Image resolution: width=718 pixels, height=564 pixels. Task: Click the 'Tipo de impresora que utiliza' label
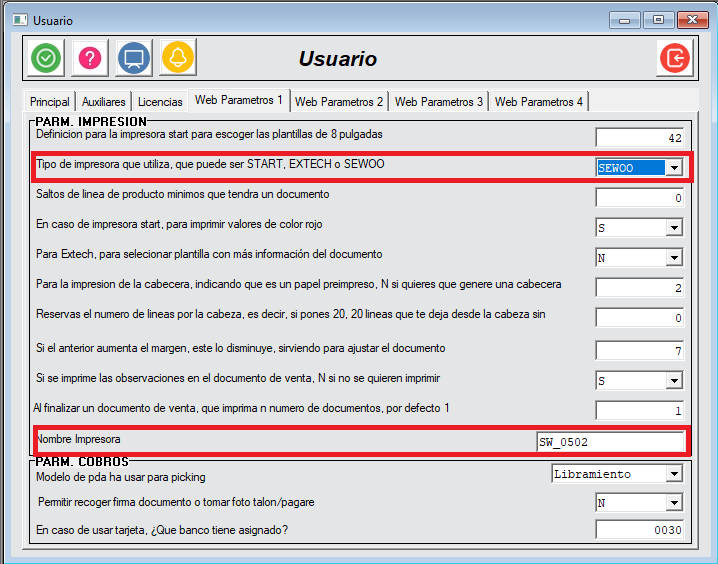tap(210, 164)
